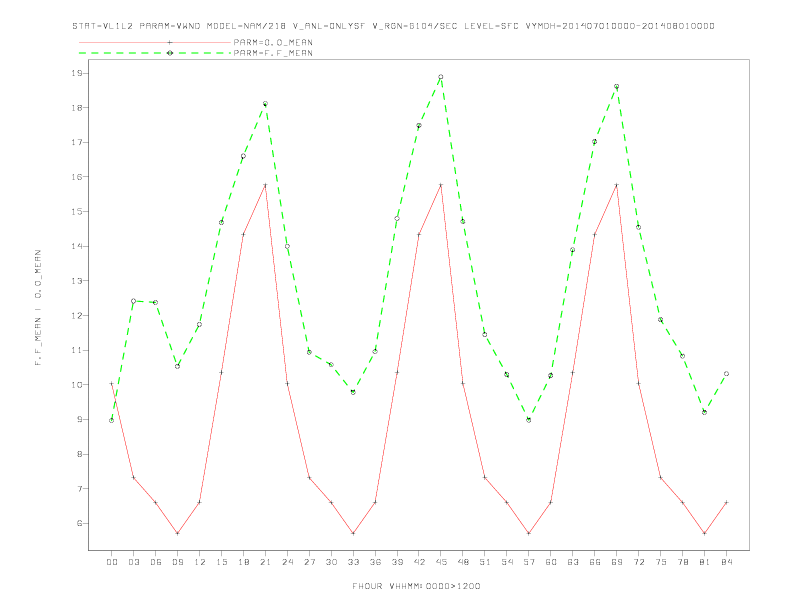The height and width of the screenshot is (612, 792).
Task: Click the x-axis tick label 72
Action: click(x=638, y=562)
